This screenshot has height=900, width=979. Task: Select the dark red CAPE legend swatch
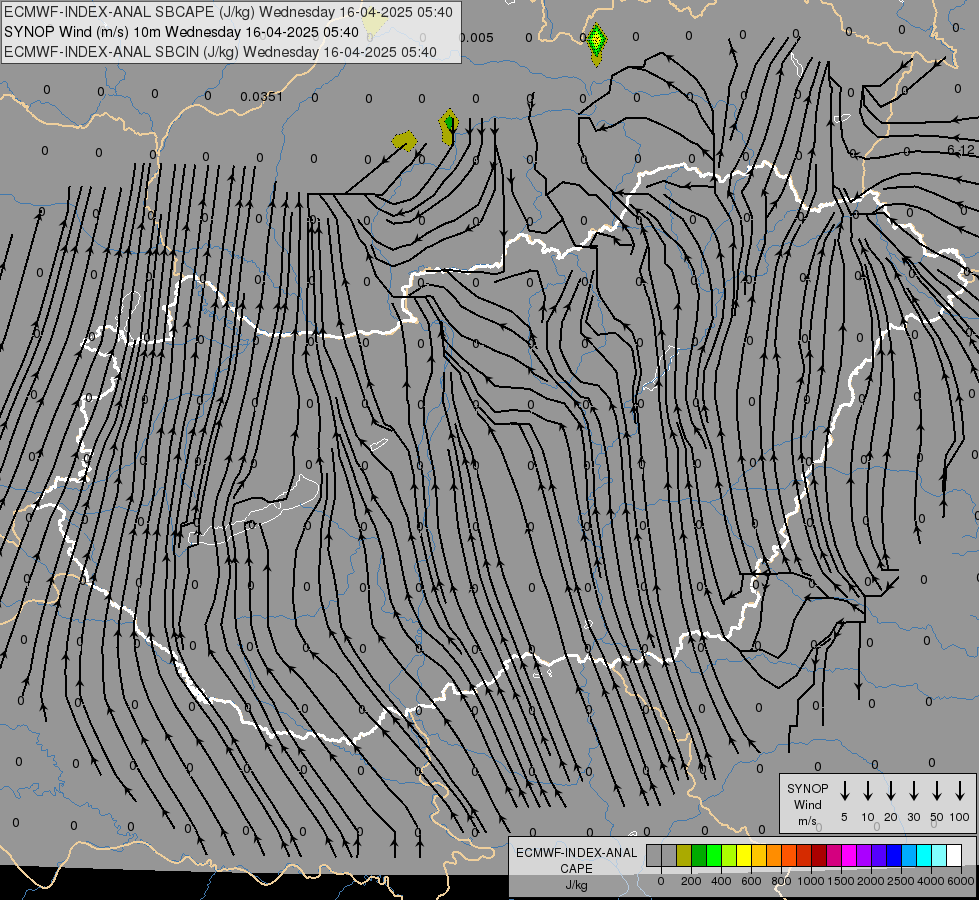[819, 855]
